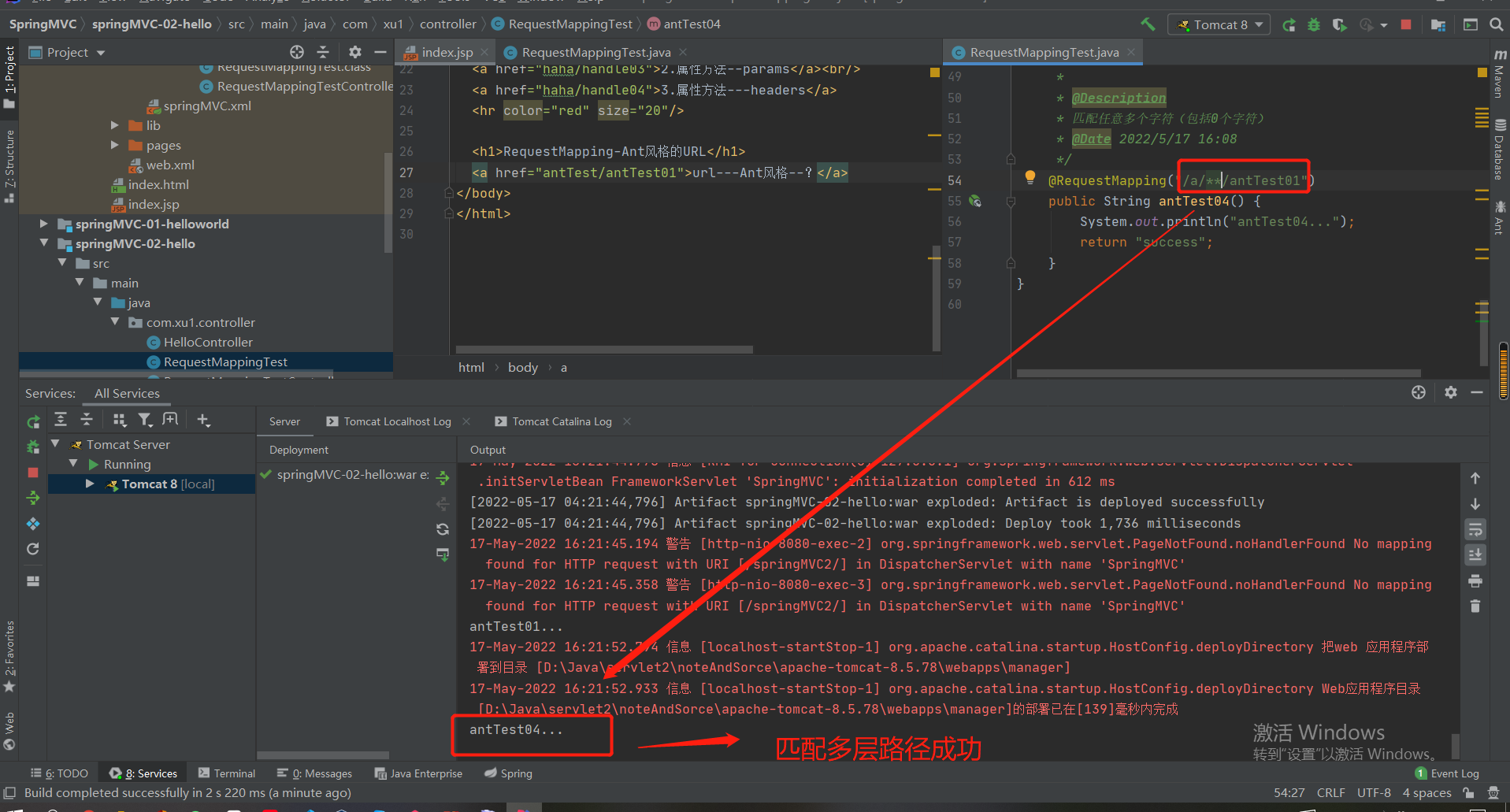Expand the pages folder
The image size is (1510, 812).
115,145
